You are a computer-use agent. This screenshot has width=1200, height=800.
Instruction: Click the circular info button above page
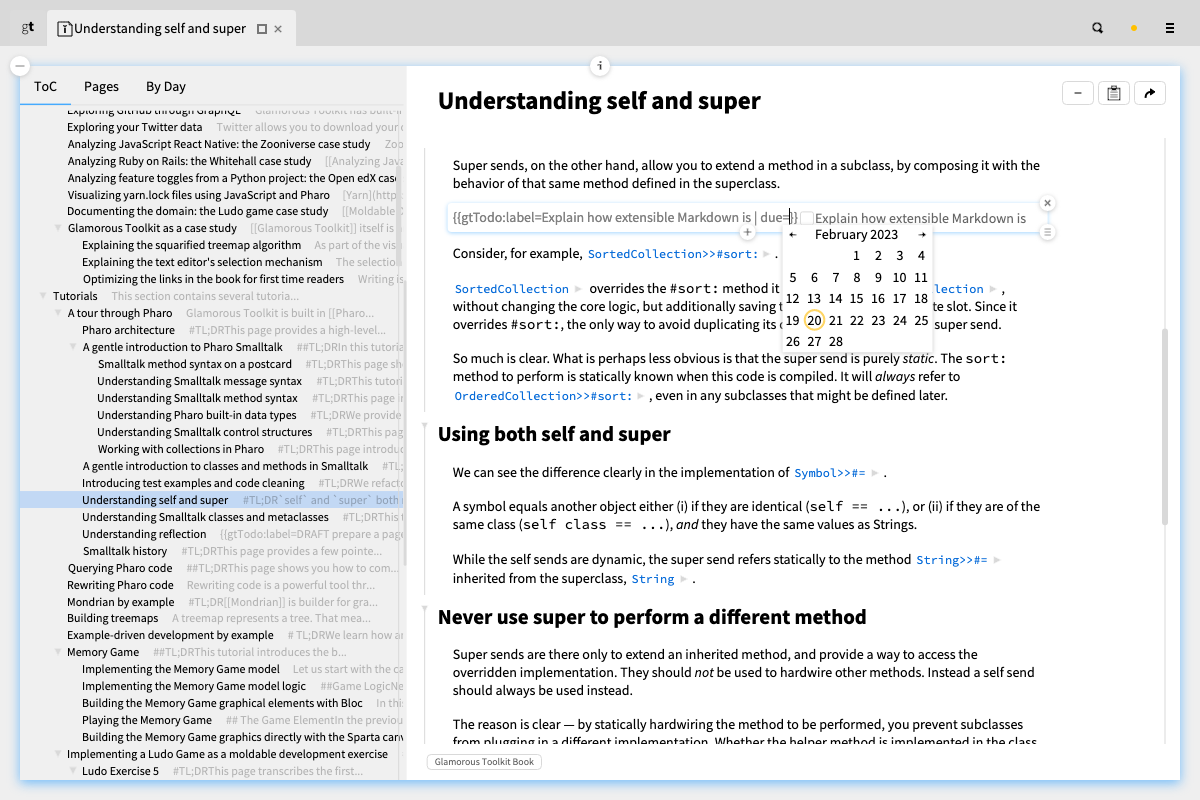pos(600,66)
